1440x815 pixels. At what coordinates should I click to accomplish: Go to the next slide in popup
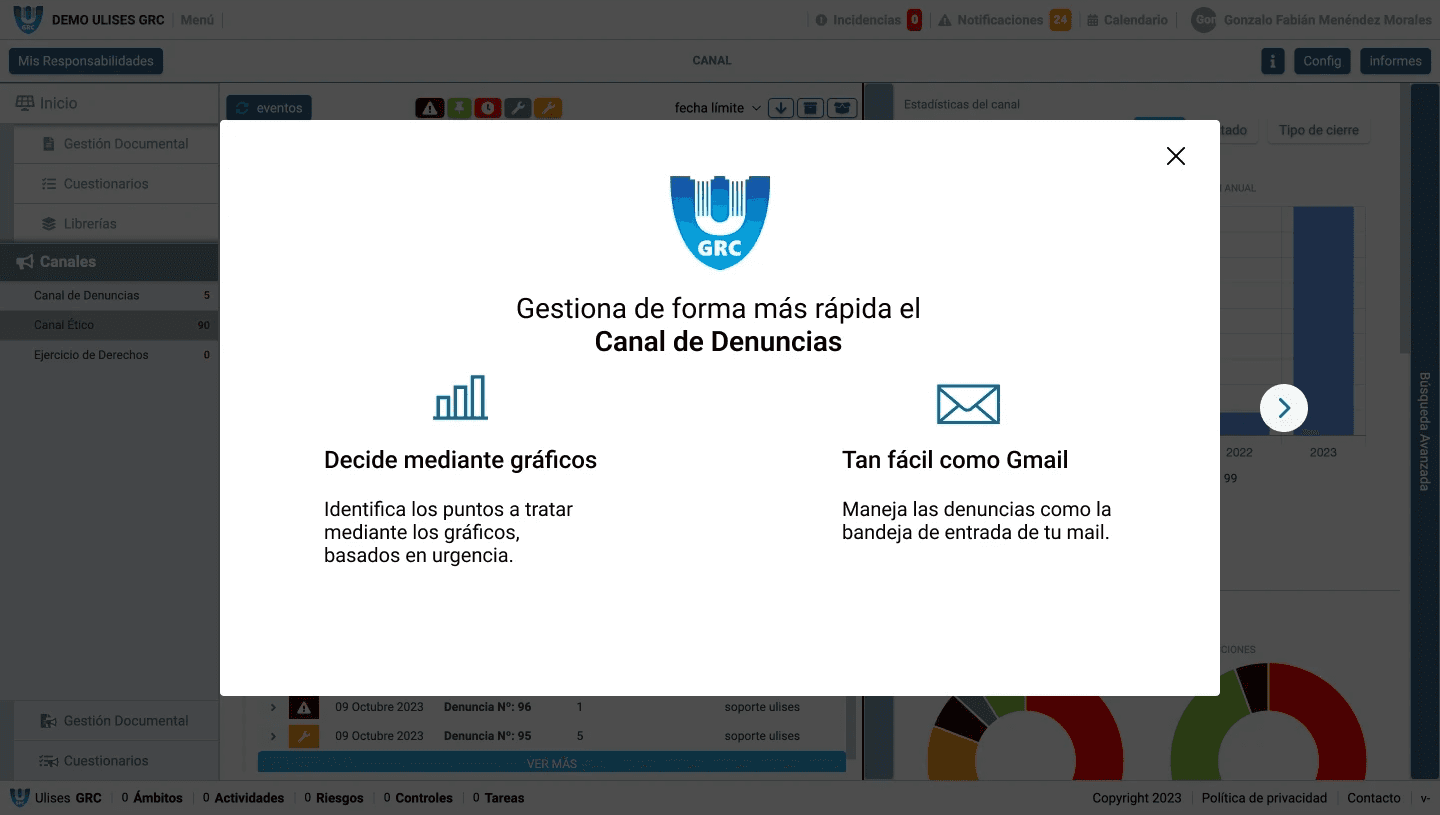pos(1284,408)
